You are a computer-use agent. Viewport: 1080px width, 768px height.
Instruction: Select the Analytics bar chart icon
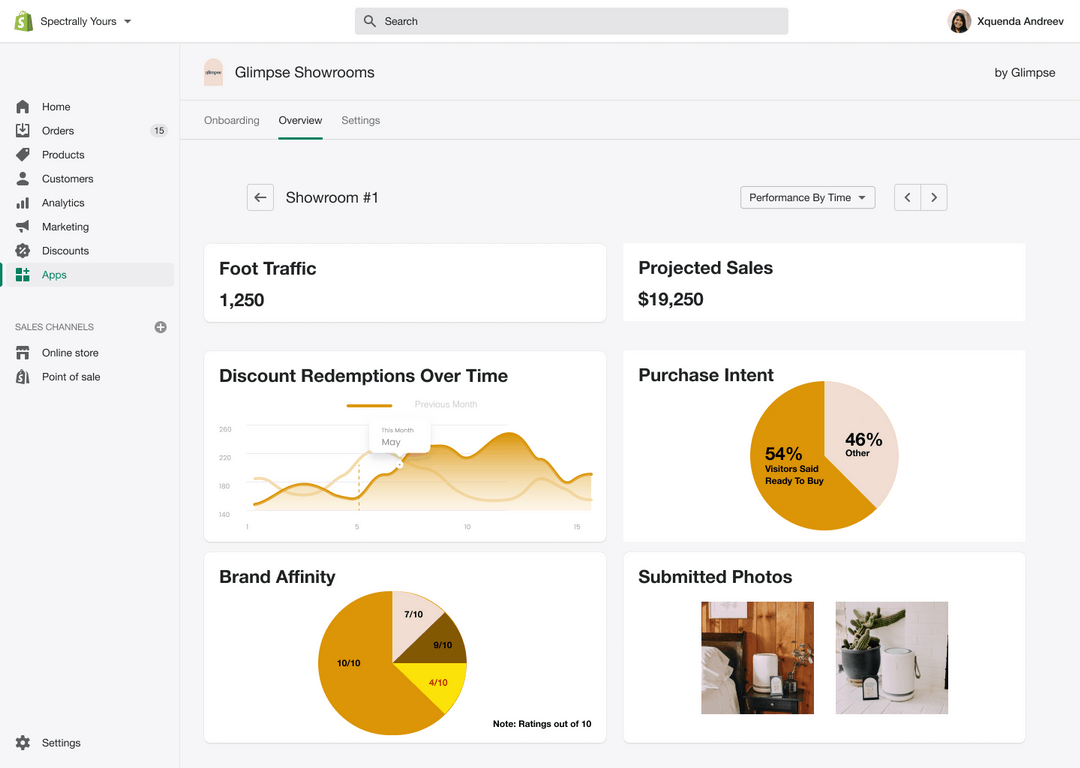coord(22,202)
